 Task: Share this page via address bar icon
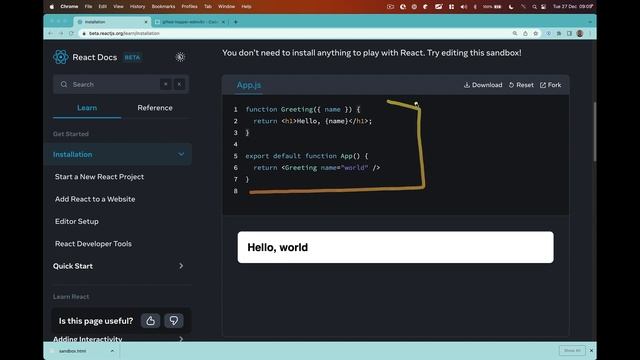click(x=525, y=33)
